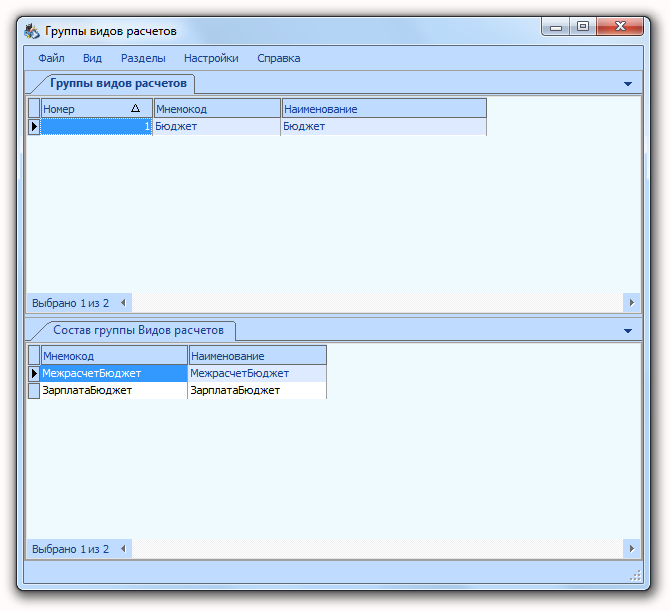The width and height of the screenshot is (670, 611).
Task: Sort by the Номер column header
Action: click(97, 109)
